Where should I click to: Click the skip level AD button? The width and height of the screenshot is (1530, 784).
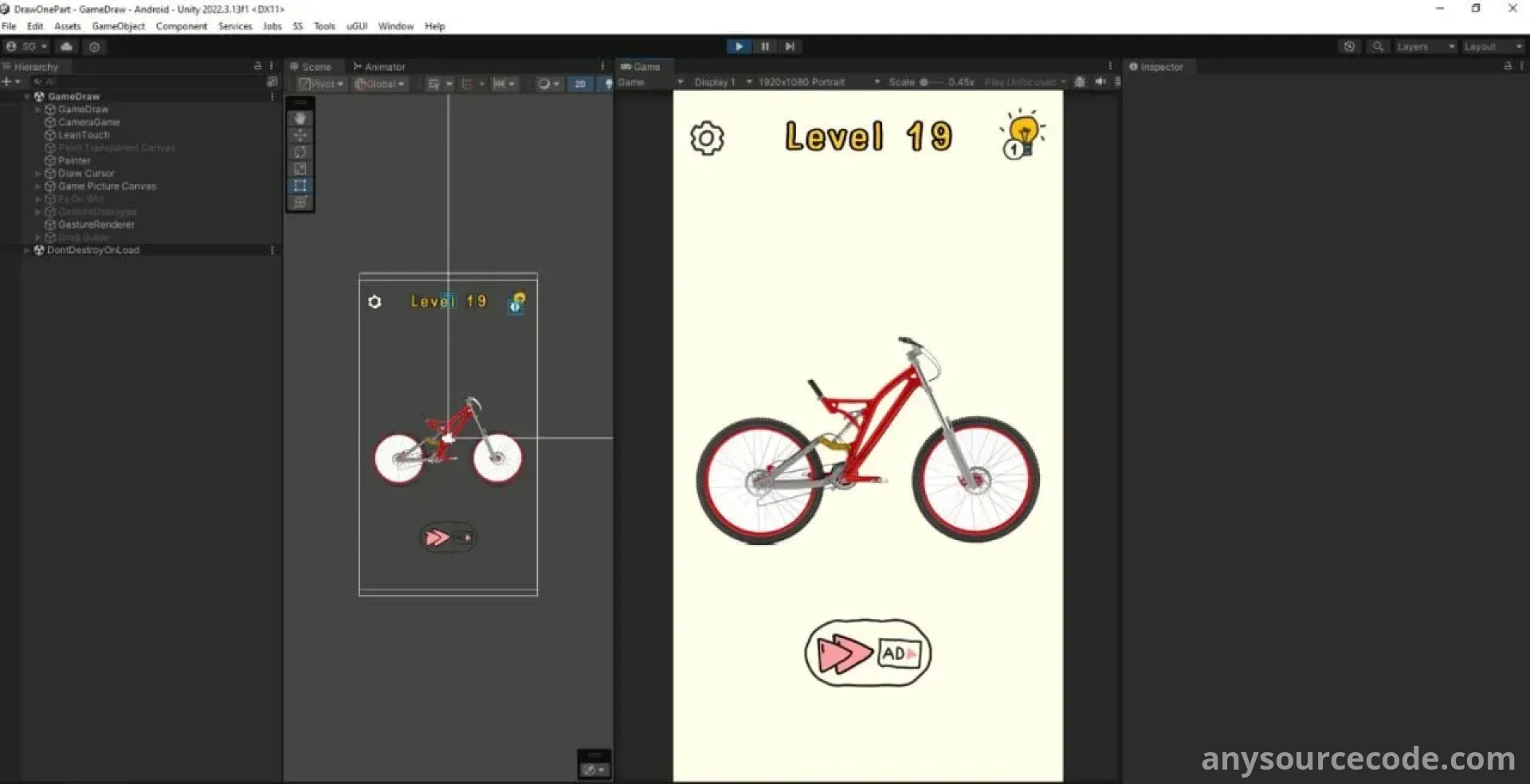coord(868,653)
